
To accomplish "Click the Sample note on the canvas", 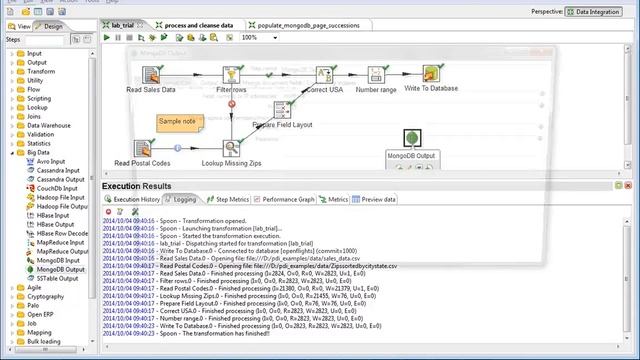I will tap(180, 123).
